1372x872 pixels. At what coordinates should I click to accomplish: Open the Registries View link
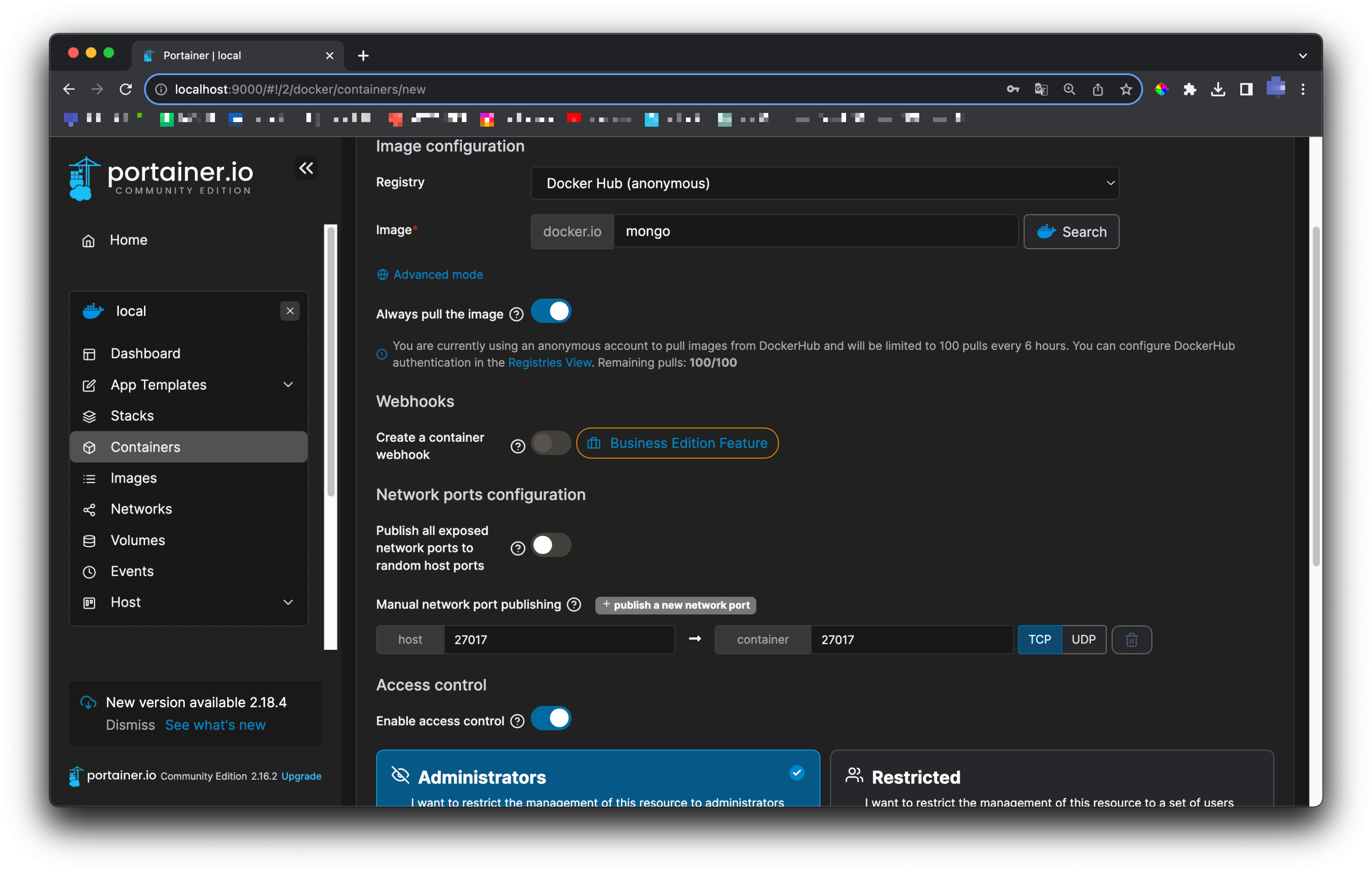click(x=549, y=362)
